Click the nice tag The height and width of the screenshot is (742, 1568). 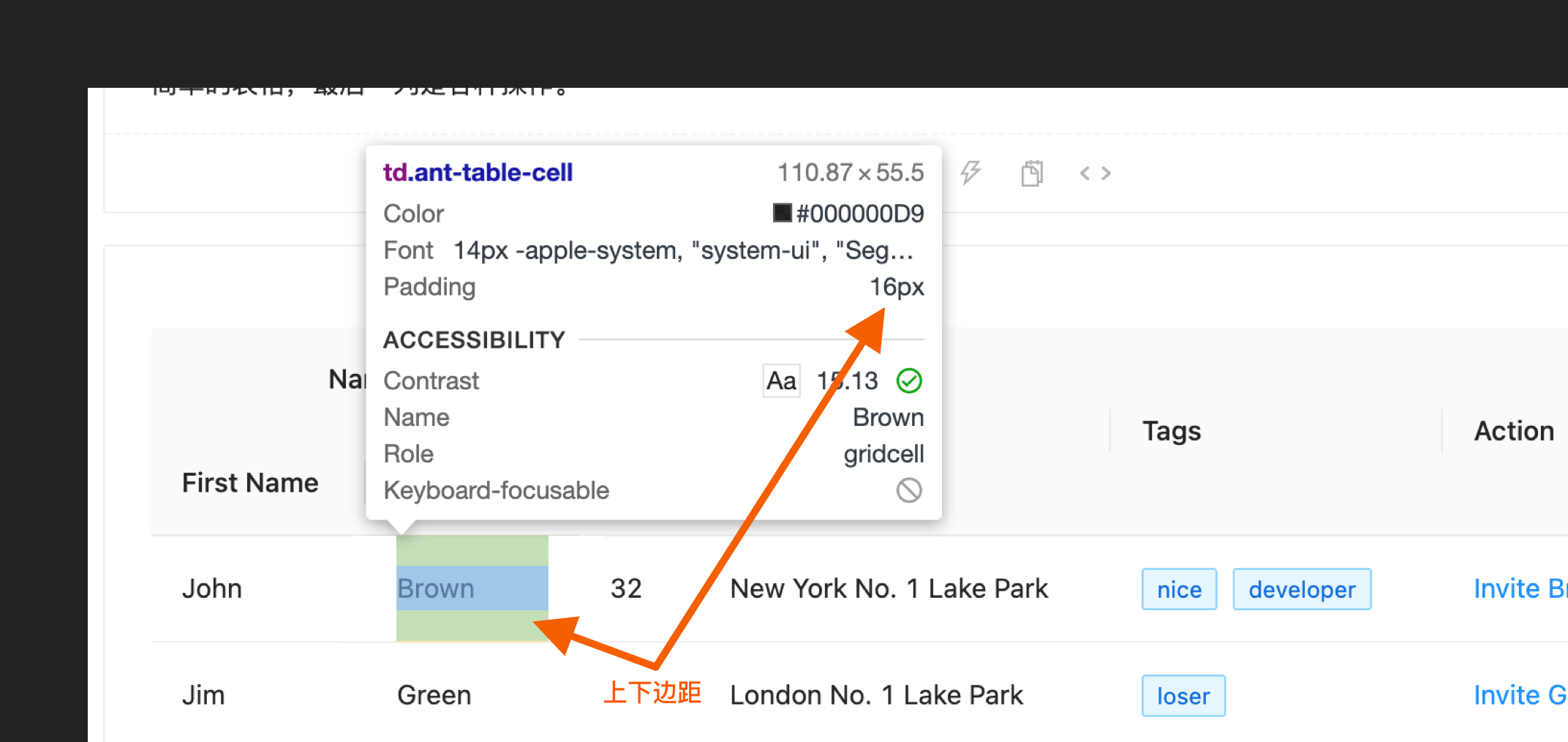pyautogui.click(x=1179, y=589)
